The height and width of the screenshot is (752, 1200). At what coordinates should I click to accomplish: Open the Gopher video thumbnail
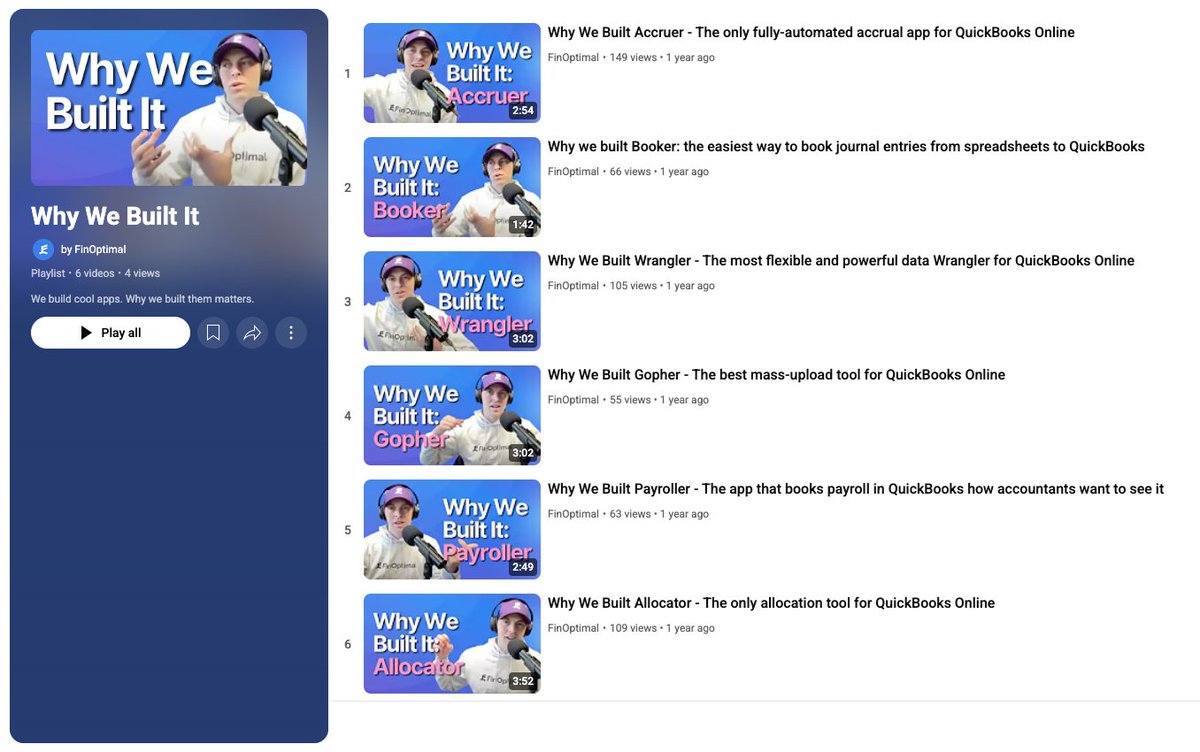point(452,415)
